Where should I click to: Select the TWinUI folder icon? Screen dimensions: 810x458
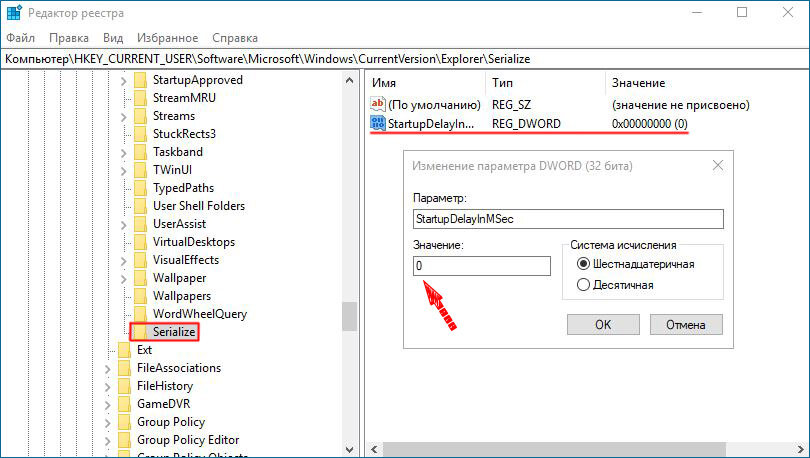pos(140,170)
